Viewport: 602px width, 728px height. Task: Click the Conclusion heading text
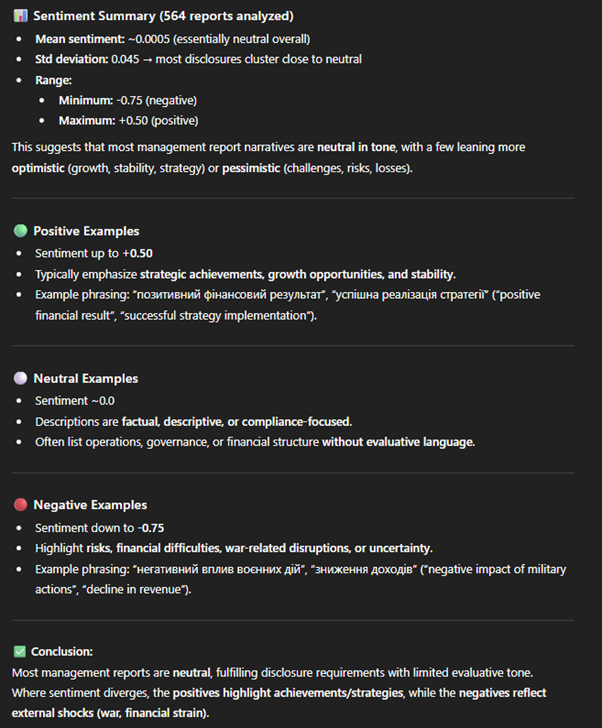point(63,650)
